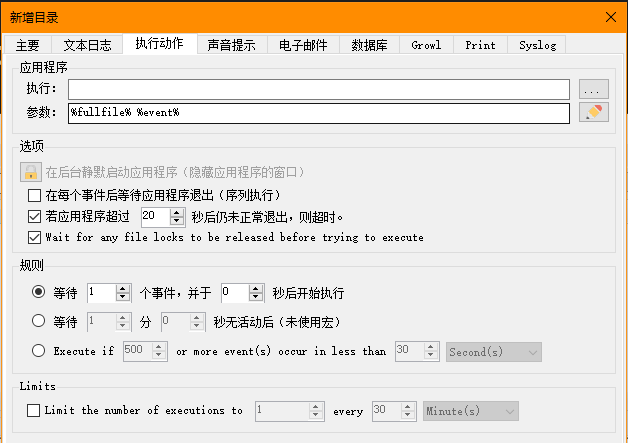Open the 电子邮件 tab
The width and height of the screenshot is (628, 443).
click(x=303, y=44)
